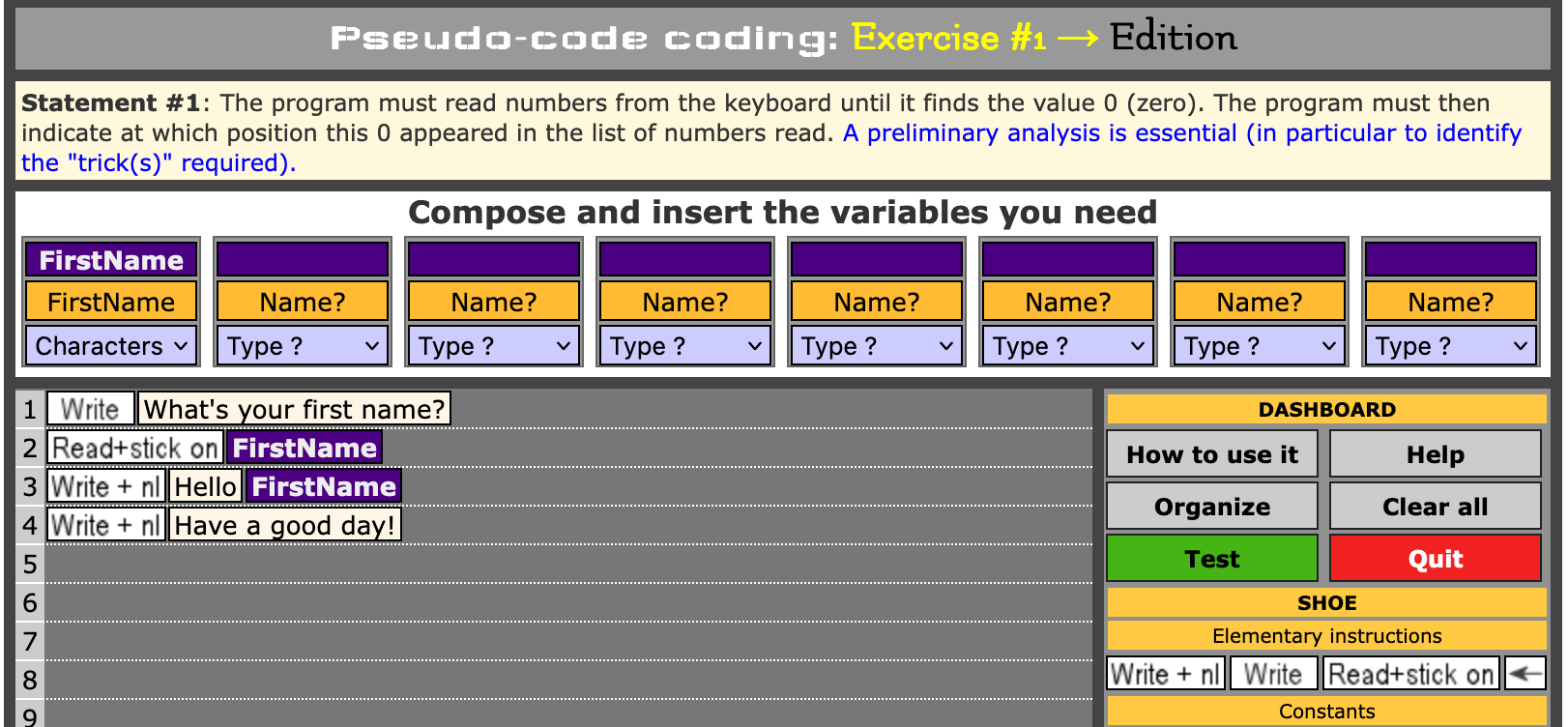Click the second variable's Name? field
The height and width of the screenshot is (727, 1568).
point(303,302)
